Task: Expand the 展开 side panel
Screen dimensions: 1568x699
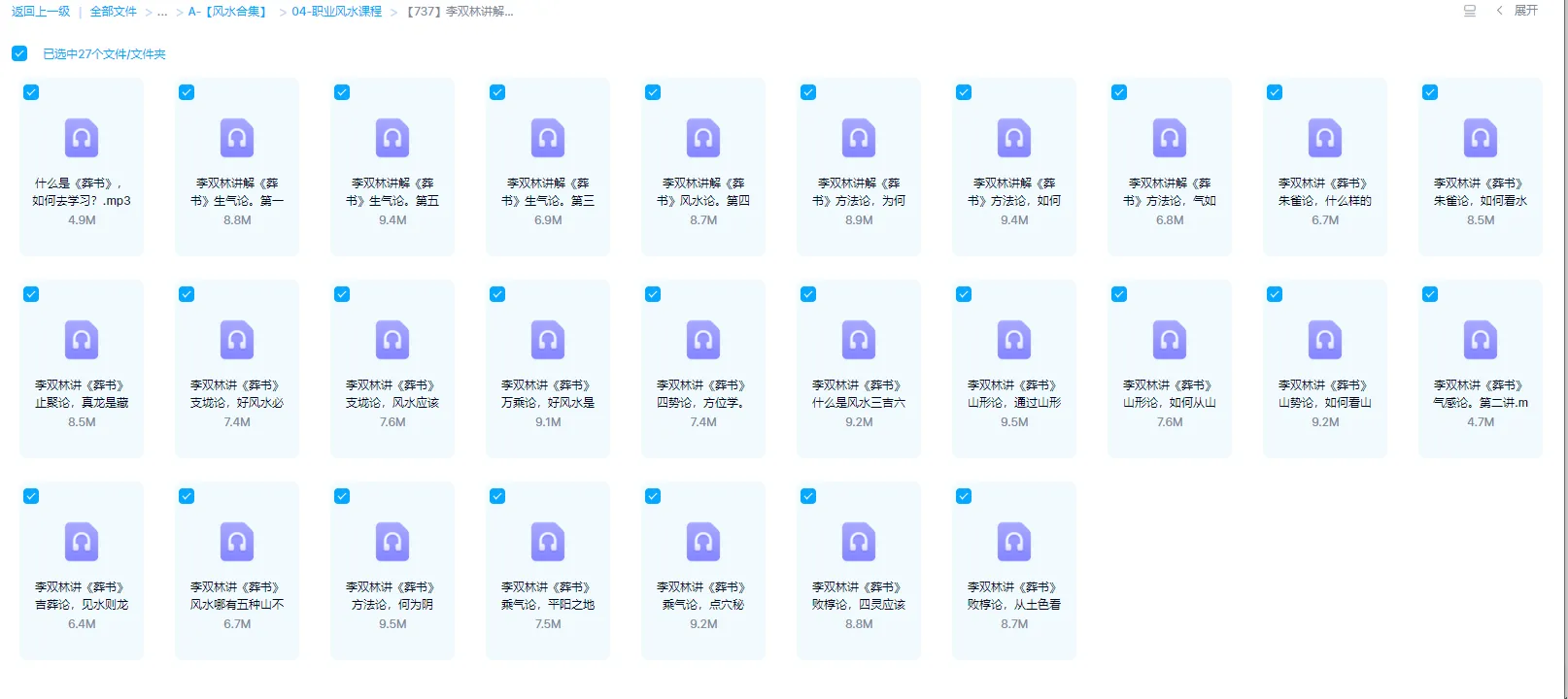Action: 1518,11
